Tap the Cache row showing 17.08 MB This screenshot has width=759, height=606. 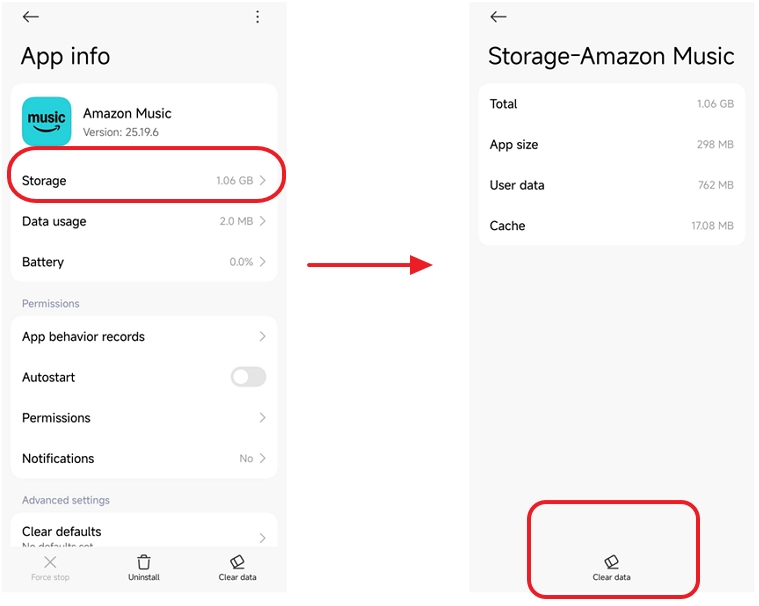611,226
